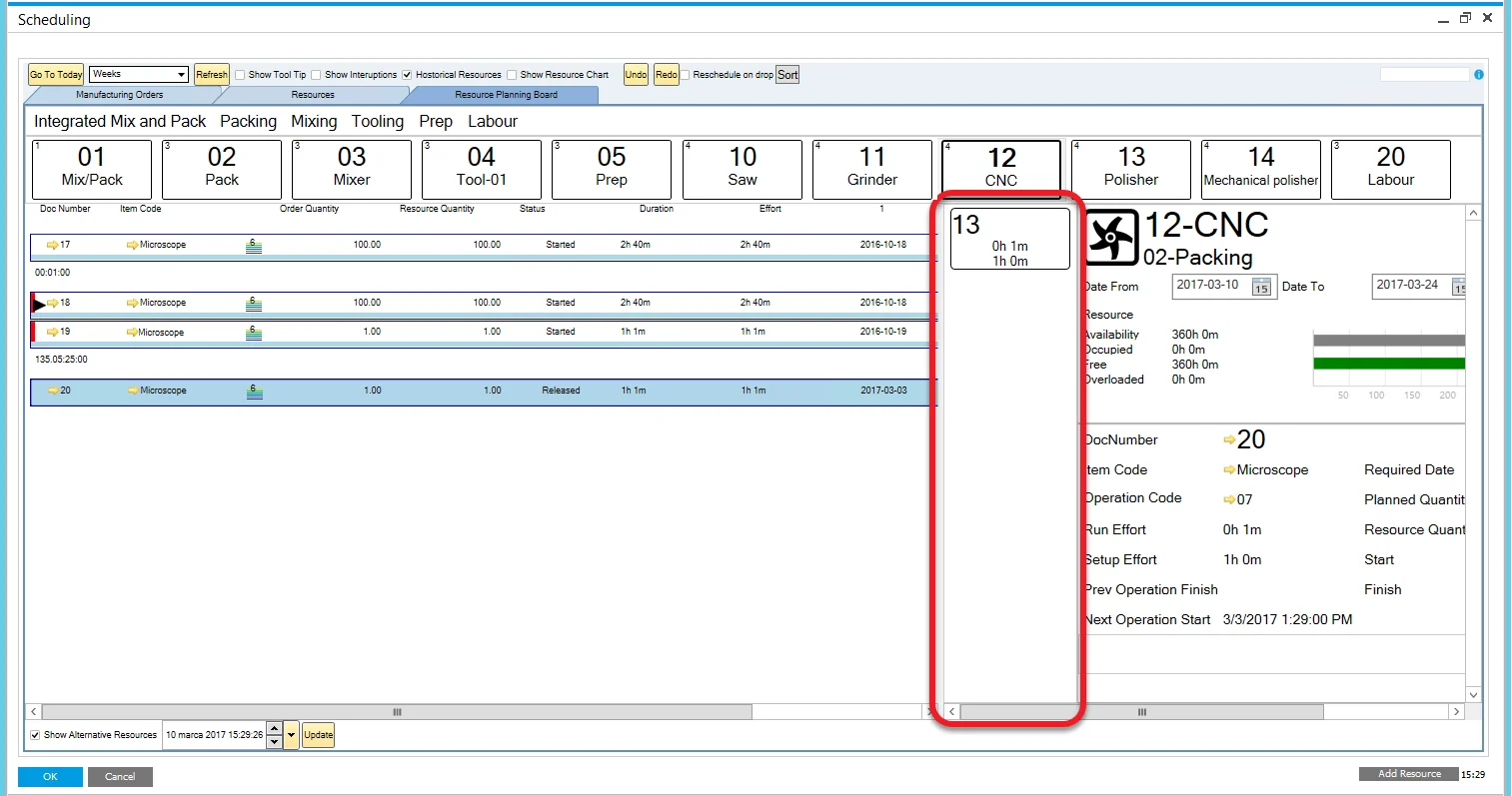The width and height of the screenshot is (1512, 796).
Task: Uncheck the Historical Resources checkbox
Action: [x=407, y=75]
